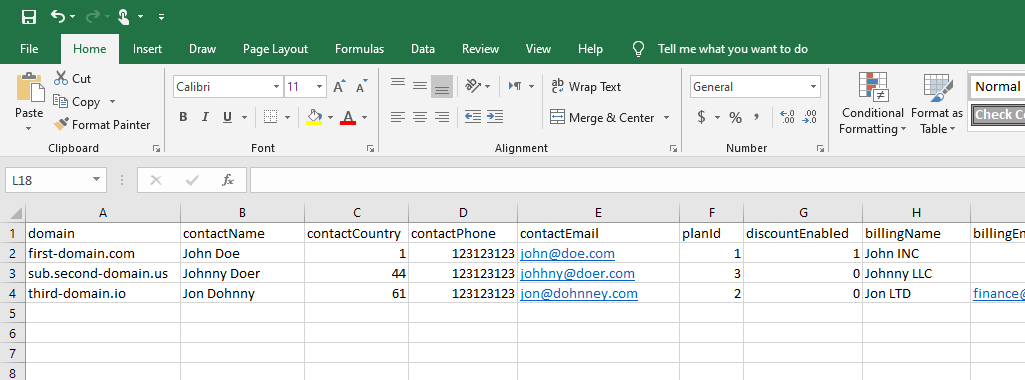Open jon@dohnney.com email link
This screenshot has height=380, width=1025.
[579, 294]
